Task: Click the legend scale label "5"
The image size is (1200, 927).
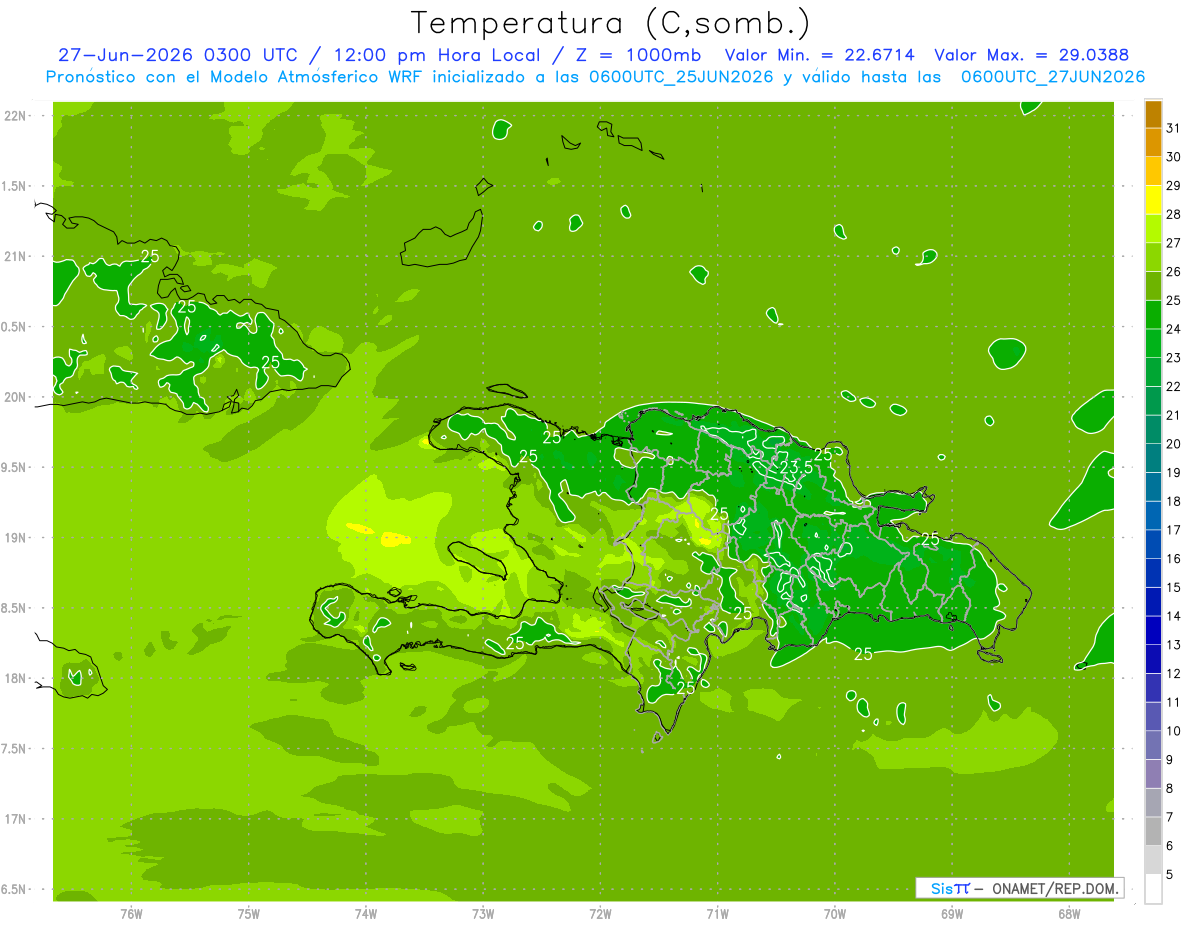Action: pos(1170,875)
